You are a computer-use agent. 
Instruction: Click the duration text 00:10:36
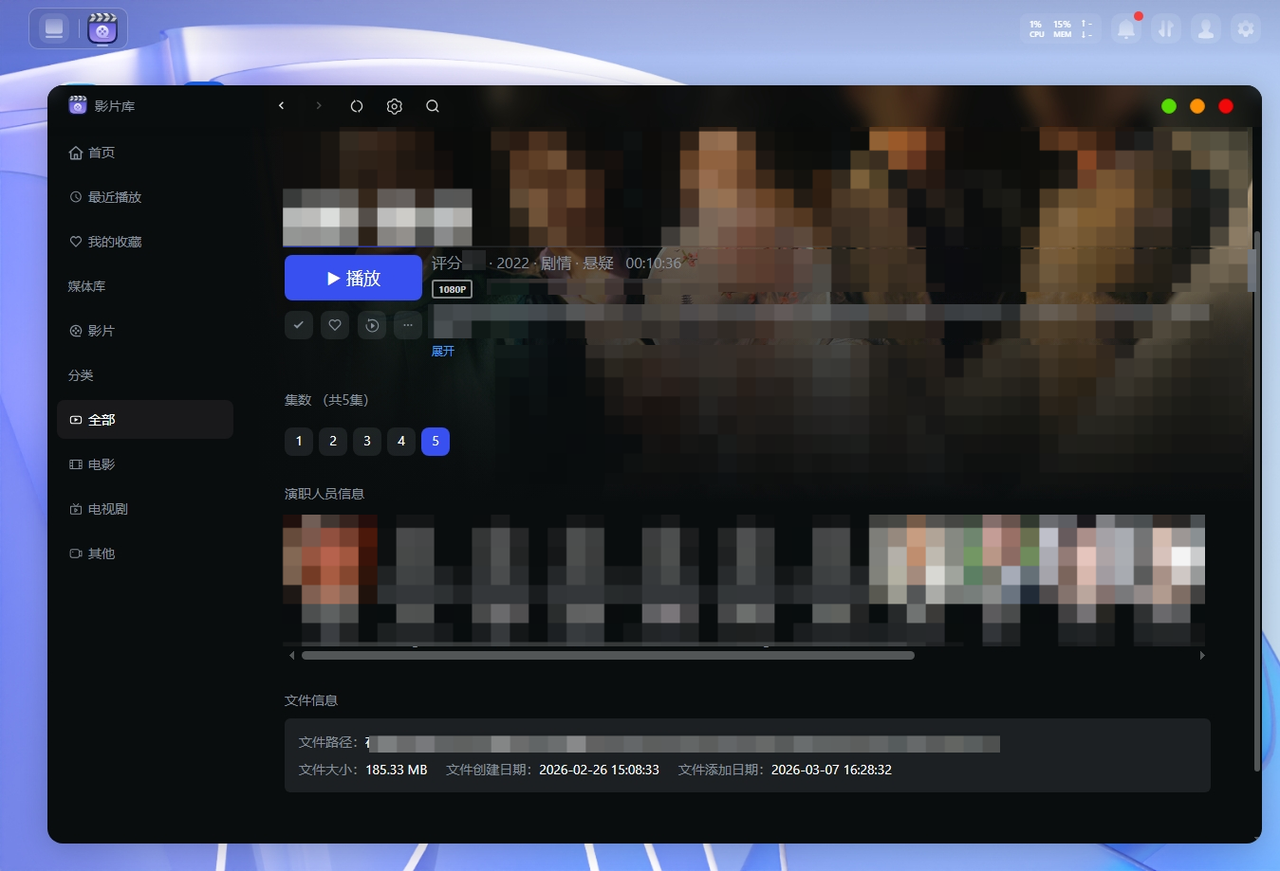(x=653, y=263)
